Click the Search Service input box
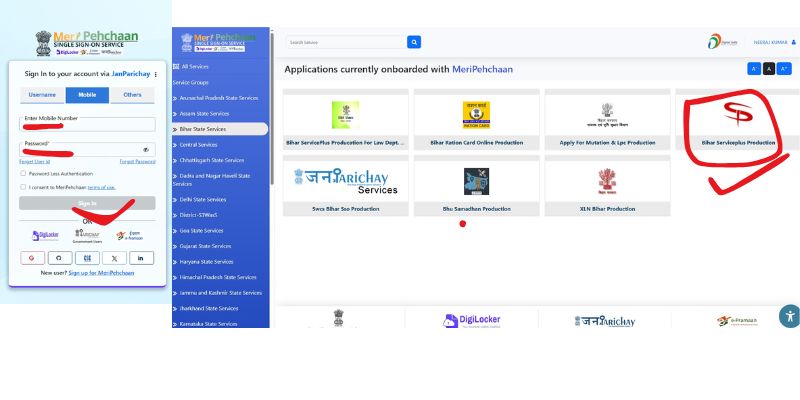This screenshot has height=400, width=800. (x=346, y=42)
